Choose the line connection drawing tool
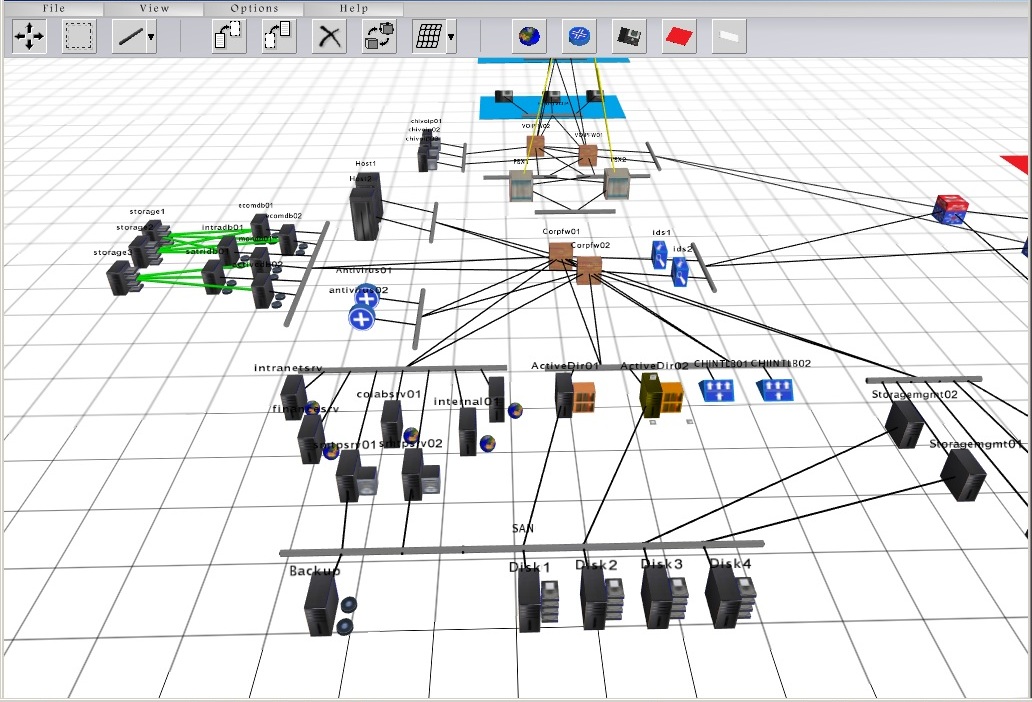Image resolution: width=1032 pixels, height=702 pixels. click(128, 36)
